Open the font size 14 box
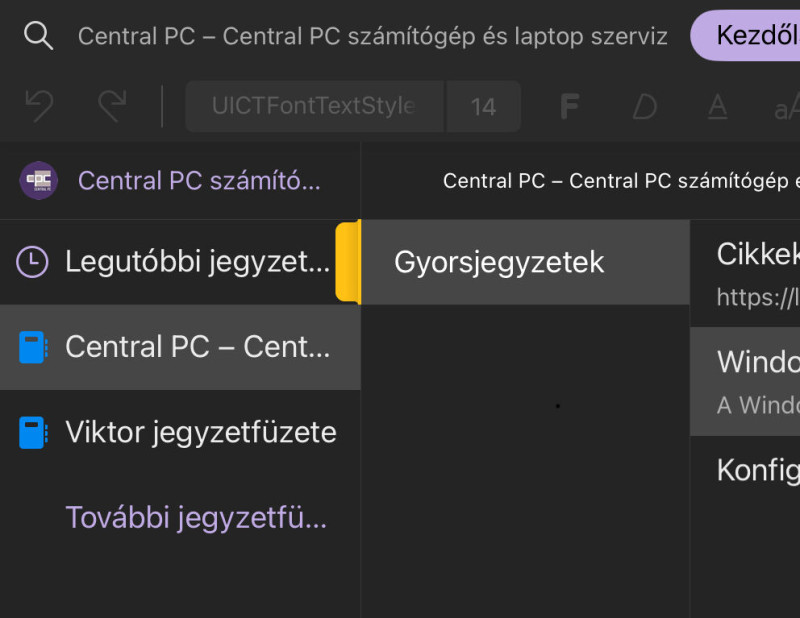 [484, 106]
